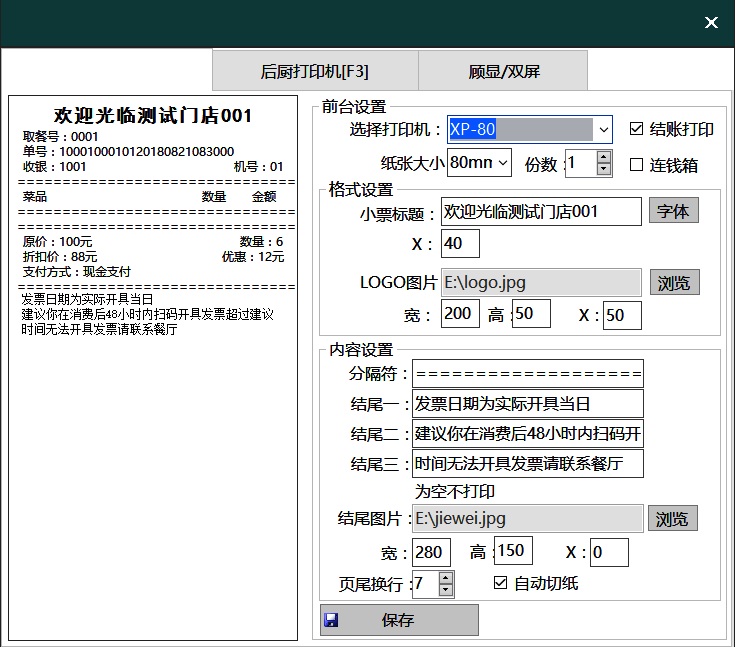Click the 分隔符 separator field
Image resolution: width=739 pixels, height=647 pixels.
tap(528, 374)
